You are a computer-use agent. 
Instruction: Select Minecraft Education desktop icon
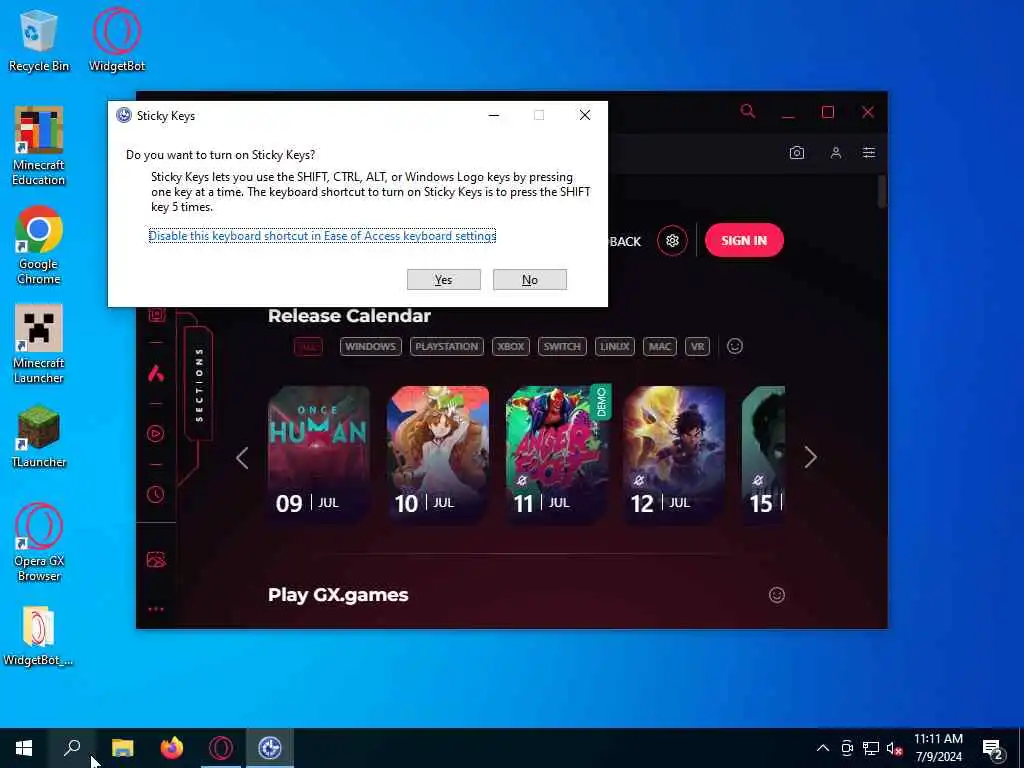(x=39, y=146)
